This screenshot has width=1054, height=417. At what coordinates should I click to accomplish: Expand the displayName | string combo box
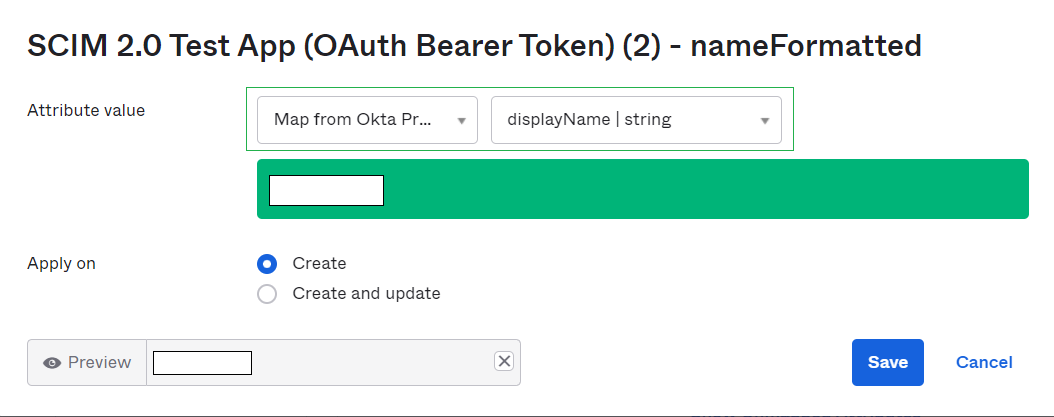(x=635, y=120)
